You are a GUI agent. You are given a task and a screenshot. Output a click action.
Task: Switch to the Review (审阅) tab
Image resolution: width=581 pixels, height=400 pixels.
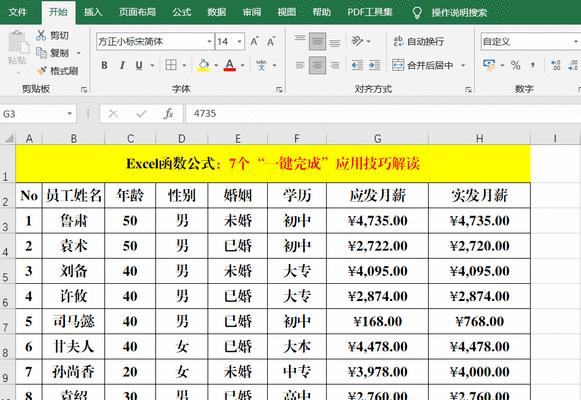tap(252, 12)
